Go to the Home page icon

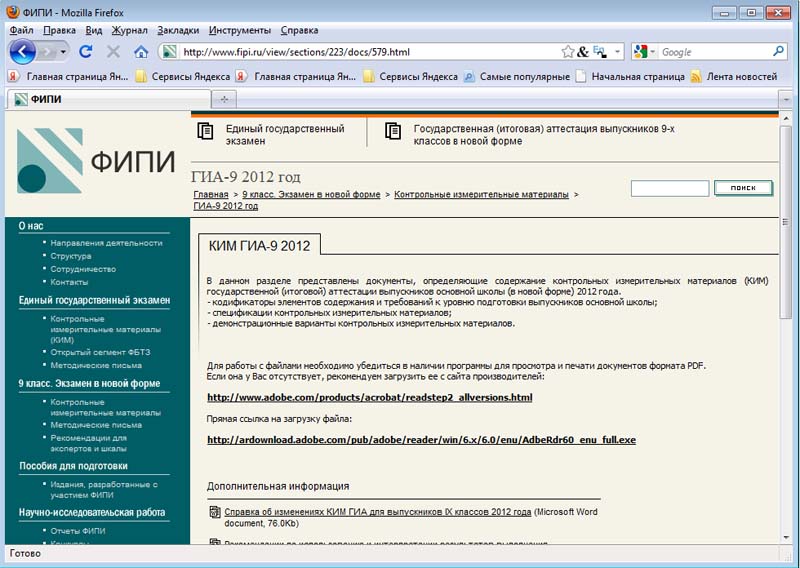pos(141,52)
